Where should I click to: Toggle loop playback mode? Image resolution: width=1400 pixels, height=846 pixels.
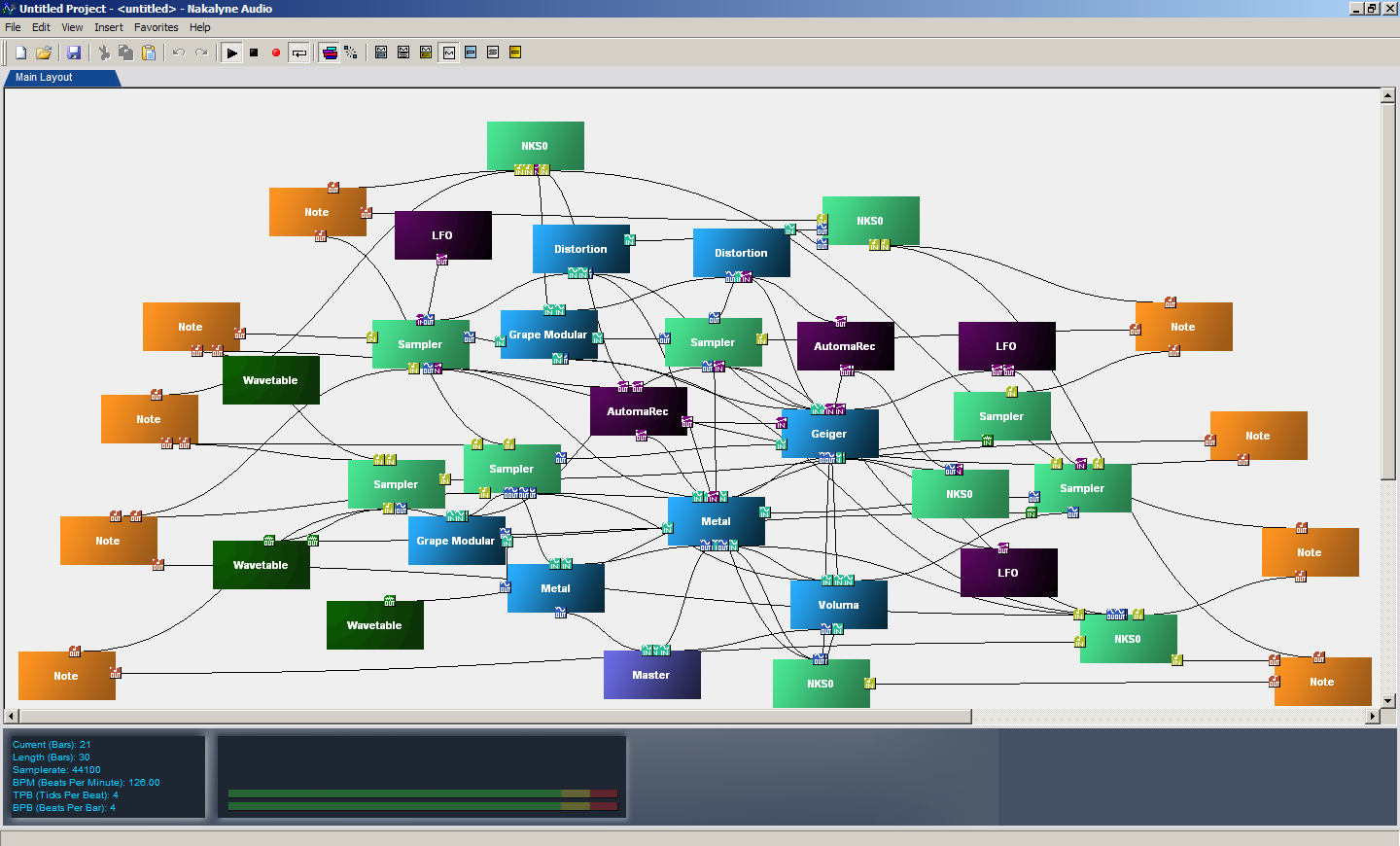pos(299,53)
